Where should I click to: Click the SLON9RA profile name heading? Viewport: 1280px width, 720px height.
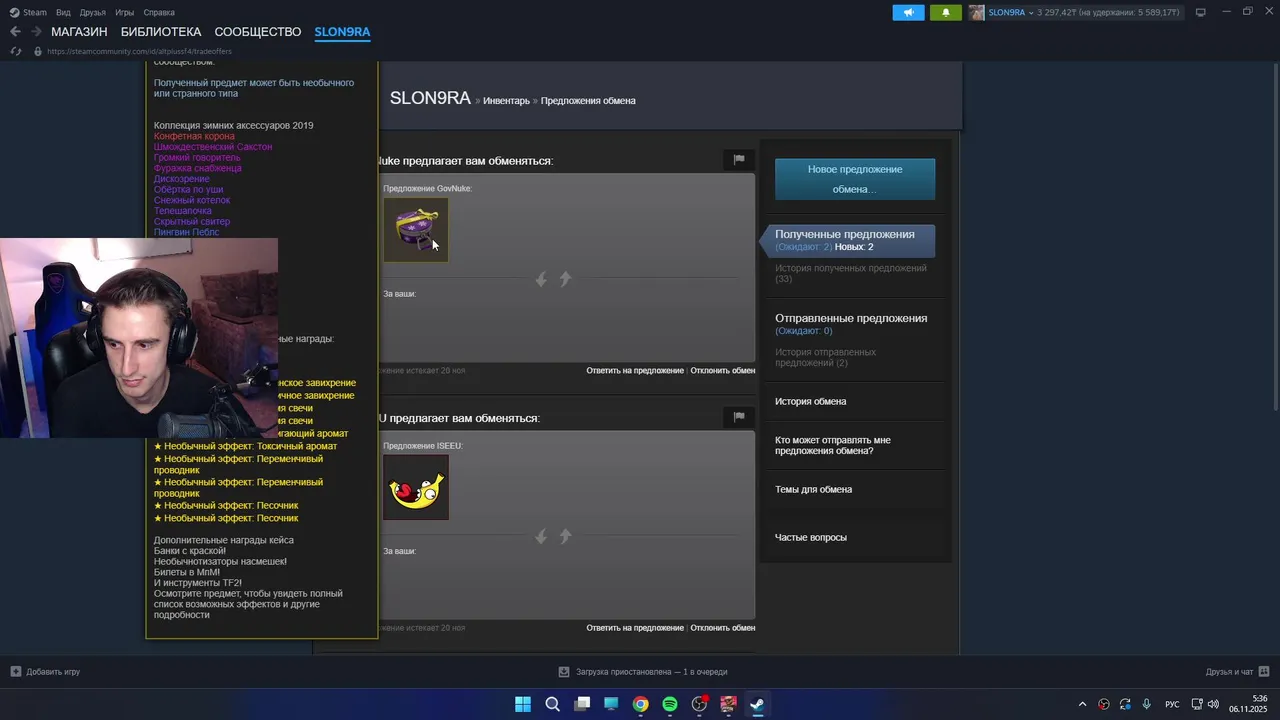point(430,98)
